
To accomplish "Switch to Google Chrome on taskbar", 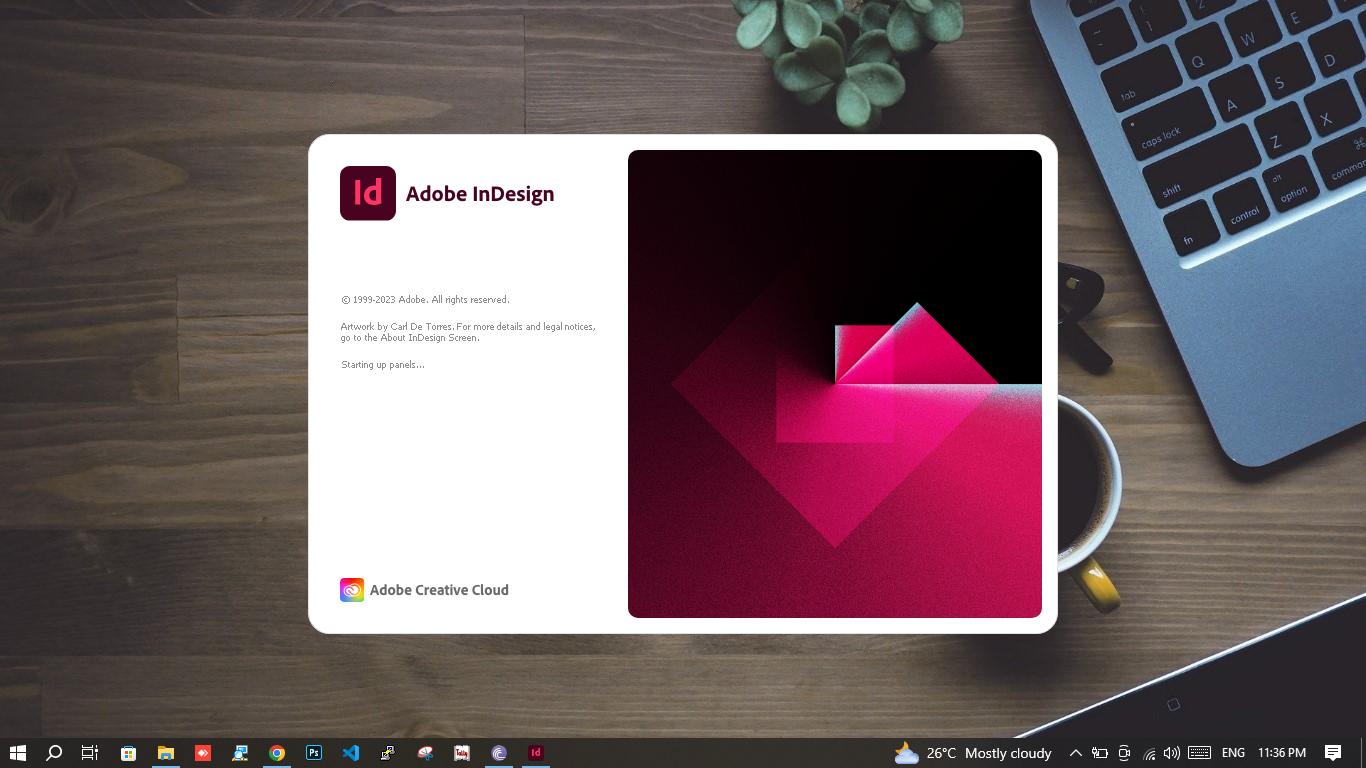I will 277,753.
